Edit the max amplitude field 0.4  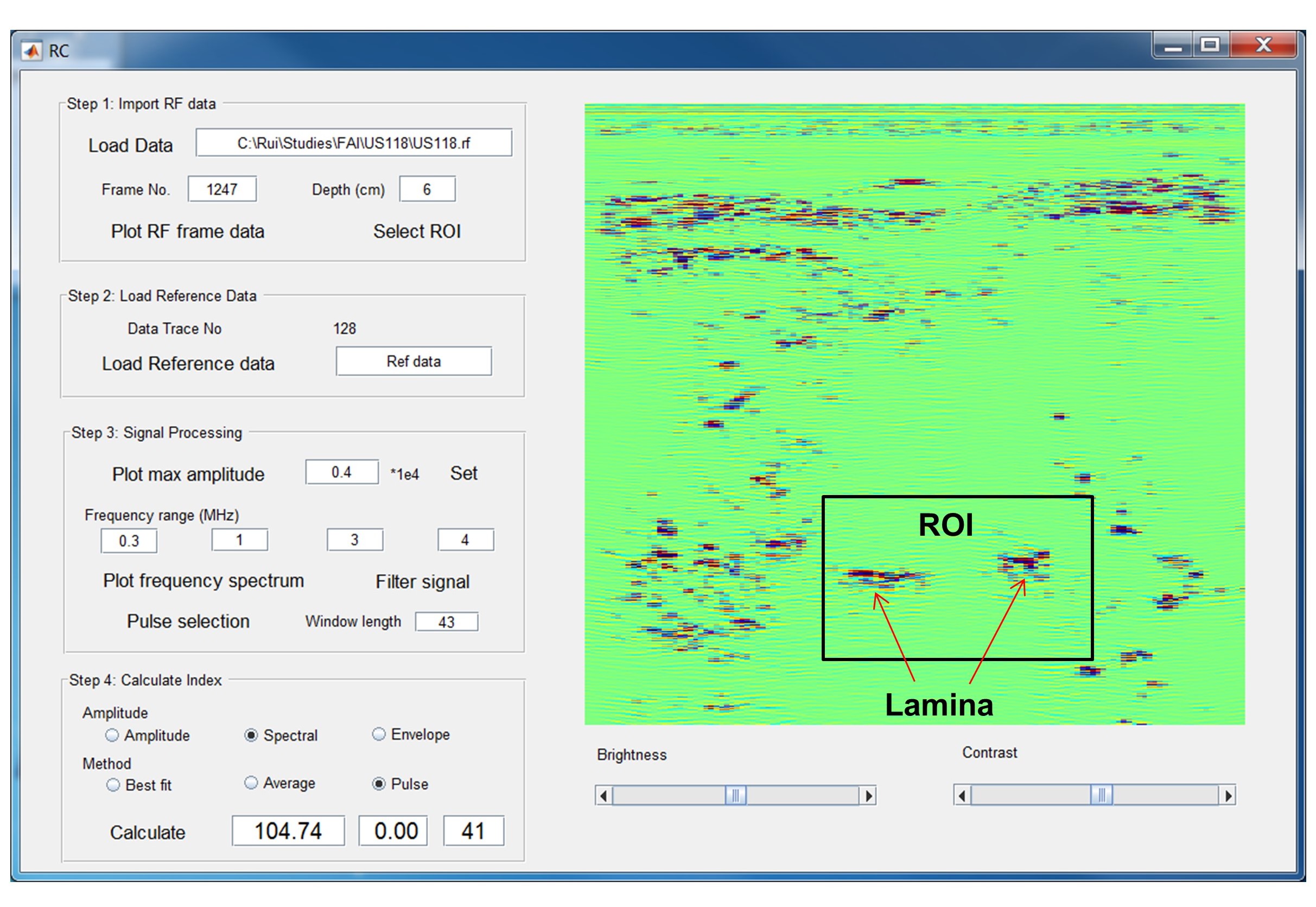[x=342, y=472]
